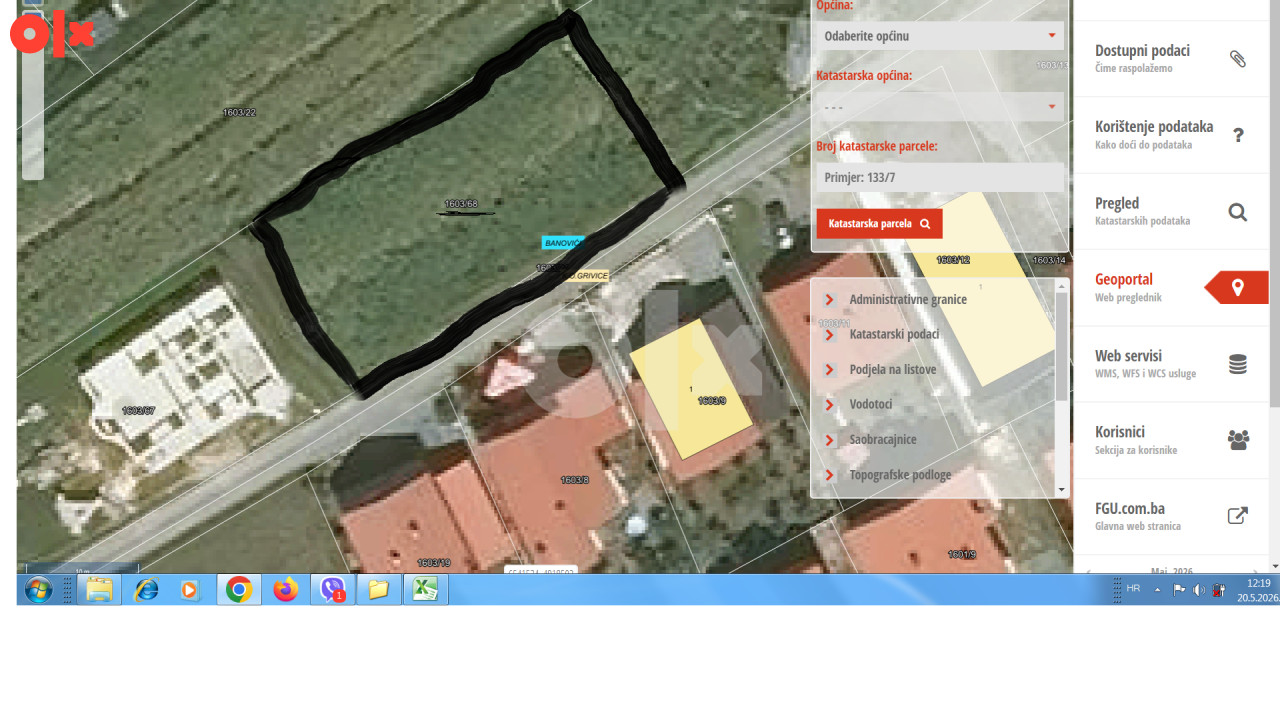1280x720 pixels.
Task: Open the Korištenje podataka menu item
Action: [x=1171, y=135]
